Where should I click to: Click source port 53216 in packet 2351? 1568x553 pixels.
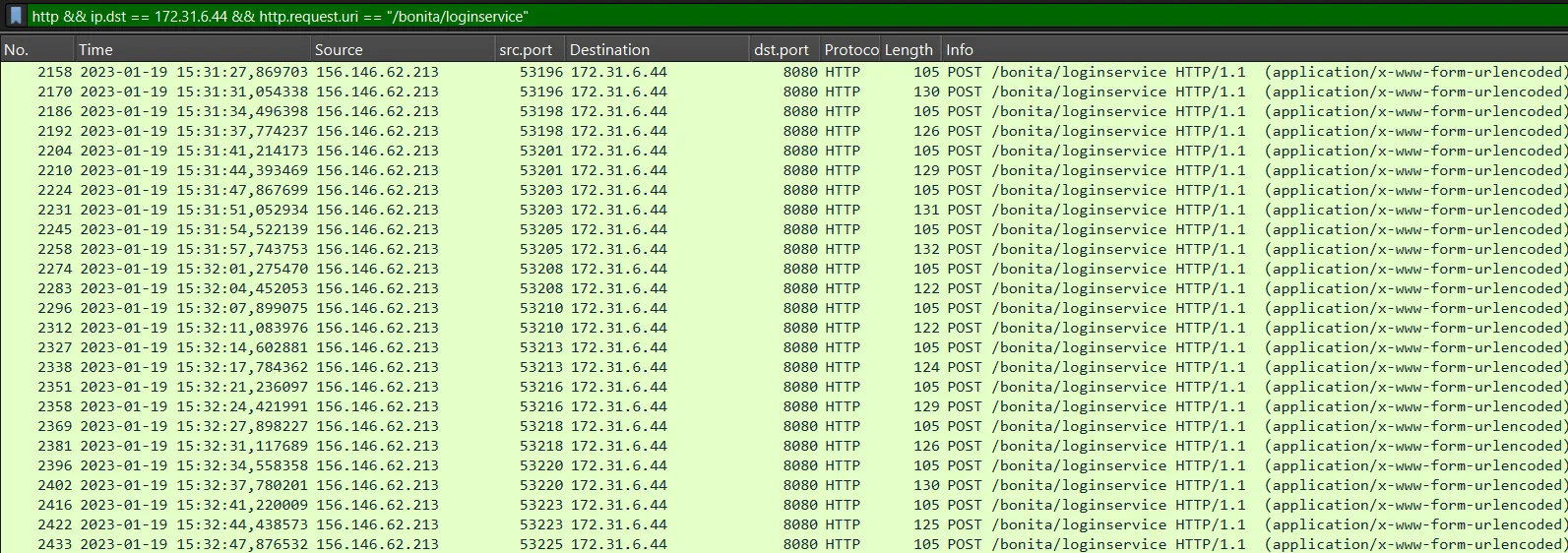point(541,387)
